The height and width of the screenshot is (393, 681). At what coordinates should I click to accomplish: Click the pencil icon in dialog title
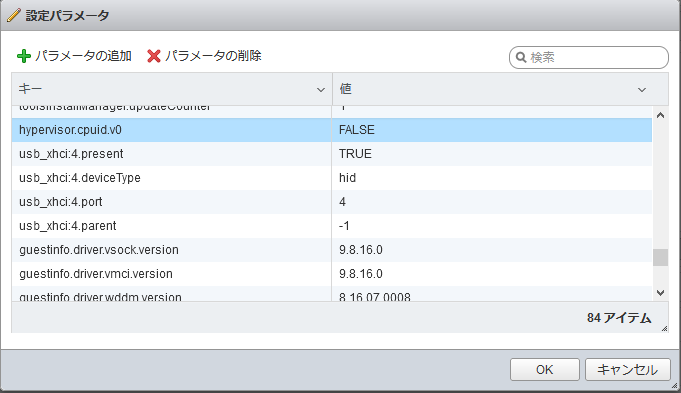tap(13, 16)
